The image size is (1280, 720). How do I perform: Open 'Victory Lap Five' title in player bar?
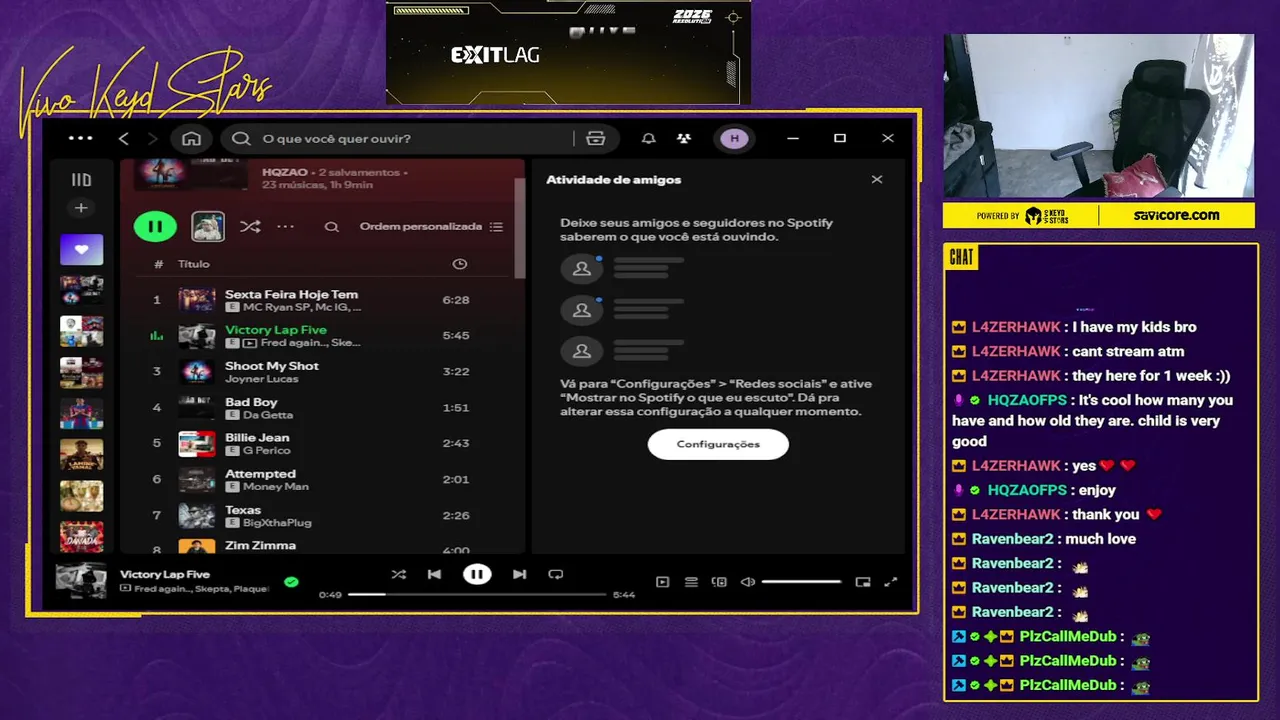pos(165,574)
